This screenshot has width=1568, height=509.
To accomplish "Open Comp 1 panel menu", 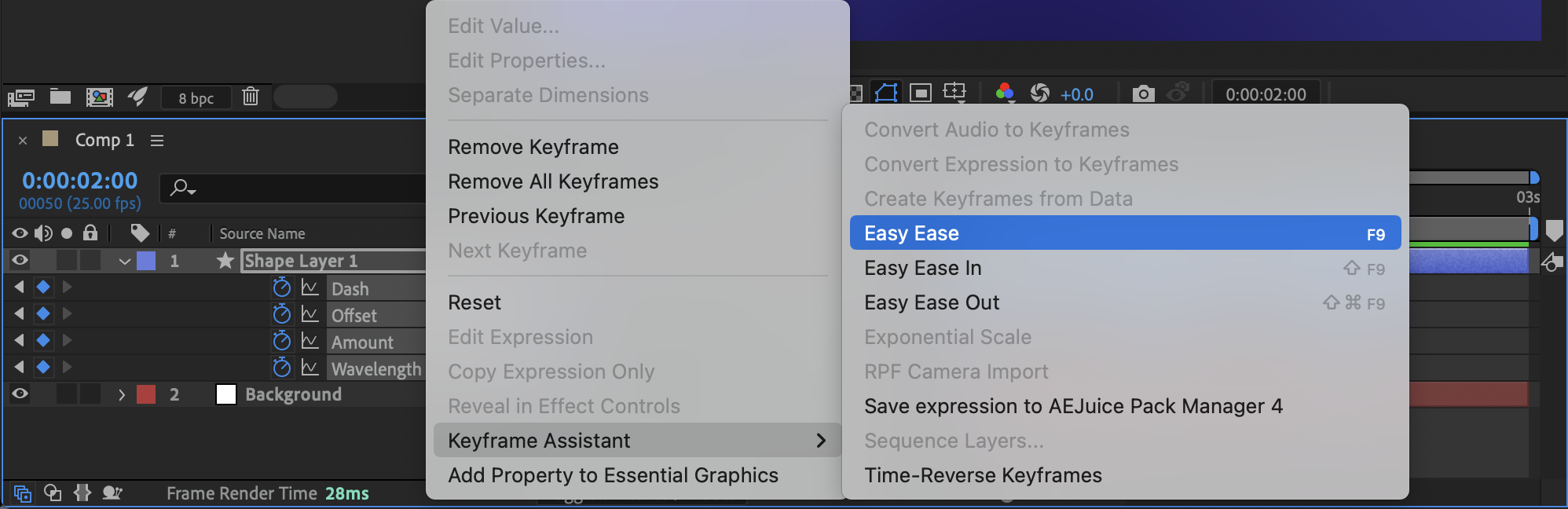I will point(157,141).
